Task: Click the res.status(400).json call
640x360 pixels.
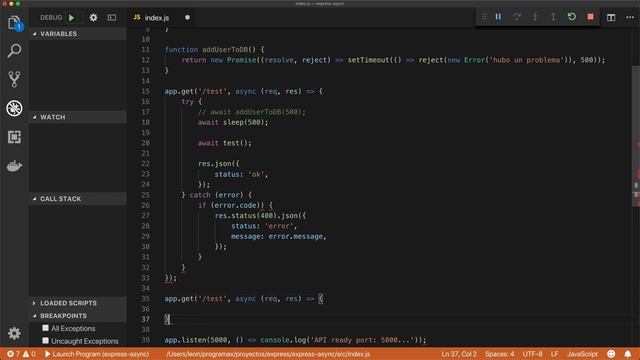Action: [x=260, y=216]
